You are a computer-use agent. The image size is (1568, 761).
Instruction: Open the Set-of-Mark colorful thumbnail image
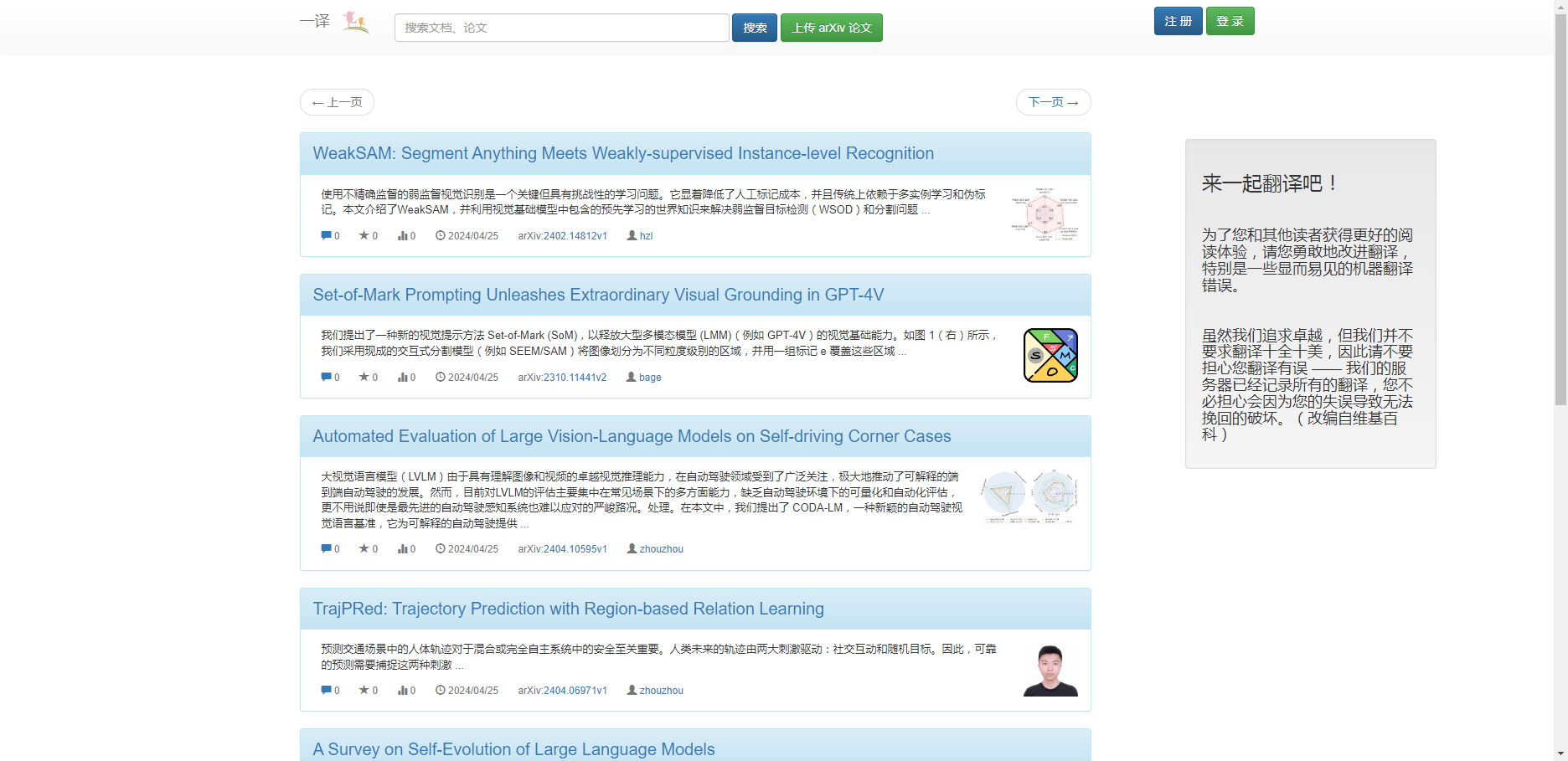pos(1050,356)
